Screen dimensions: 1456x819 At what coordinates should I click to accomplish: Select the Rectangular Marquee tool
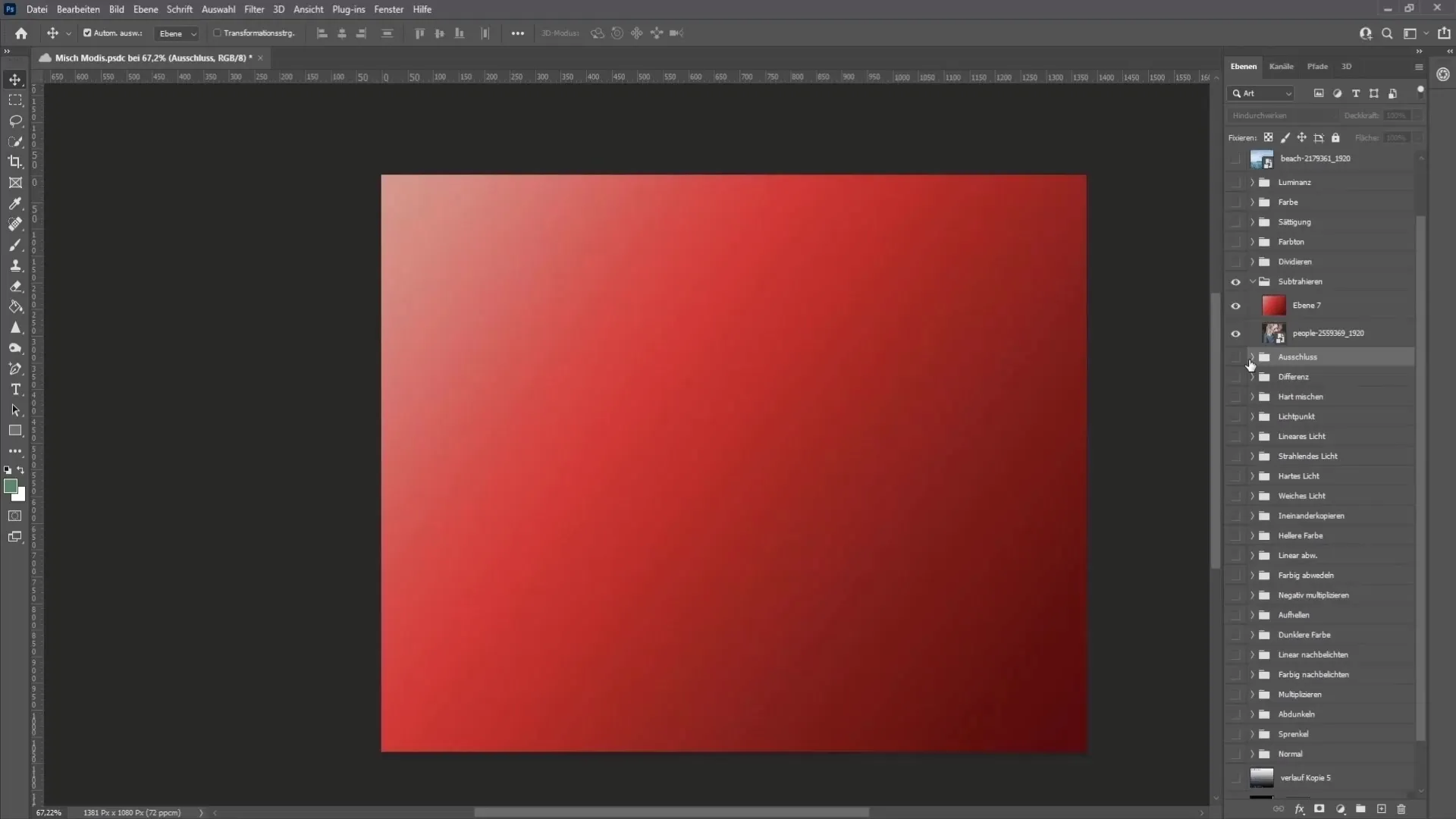15,100
